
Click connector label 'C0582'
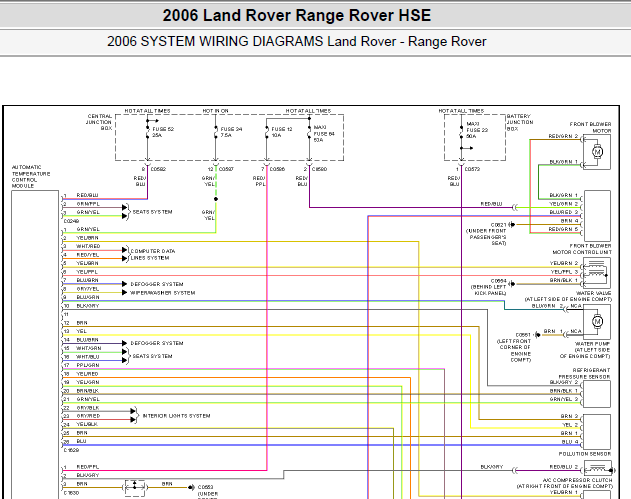(x=158, y=169)
